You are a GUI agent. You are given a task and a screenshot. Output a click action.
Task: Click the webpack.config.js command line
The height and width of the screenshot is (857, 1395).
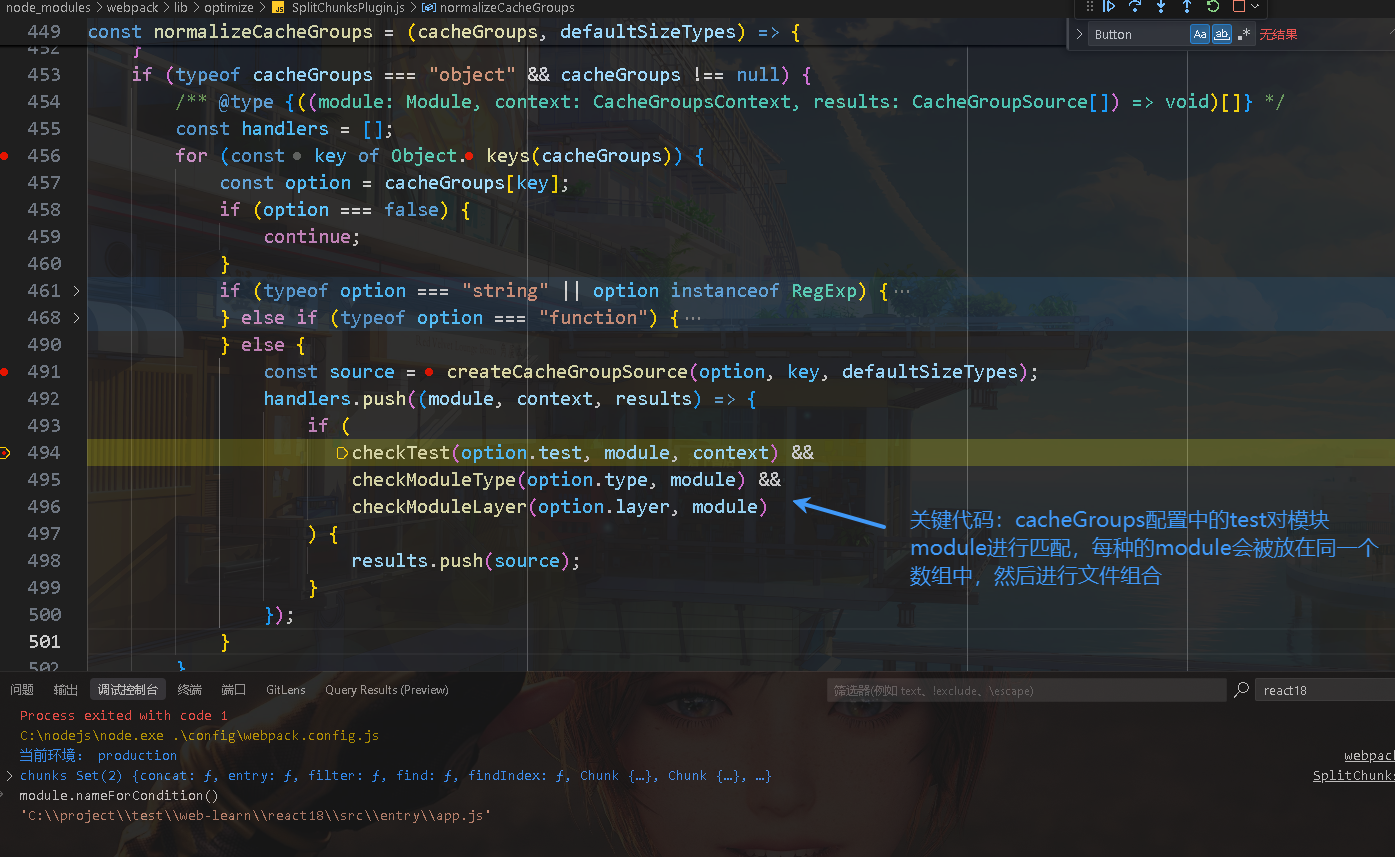[x=199, y=736]
